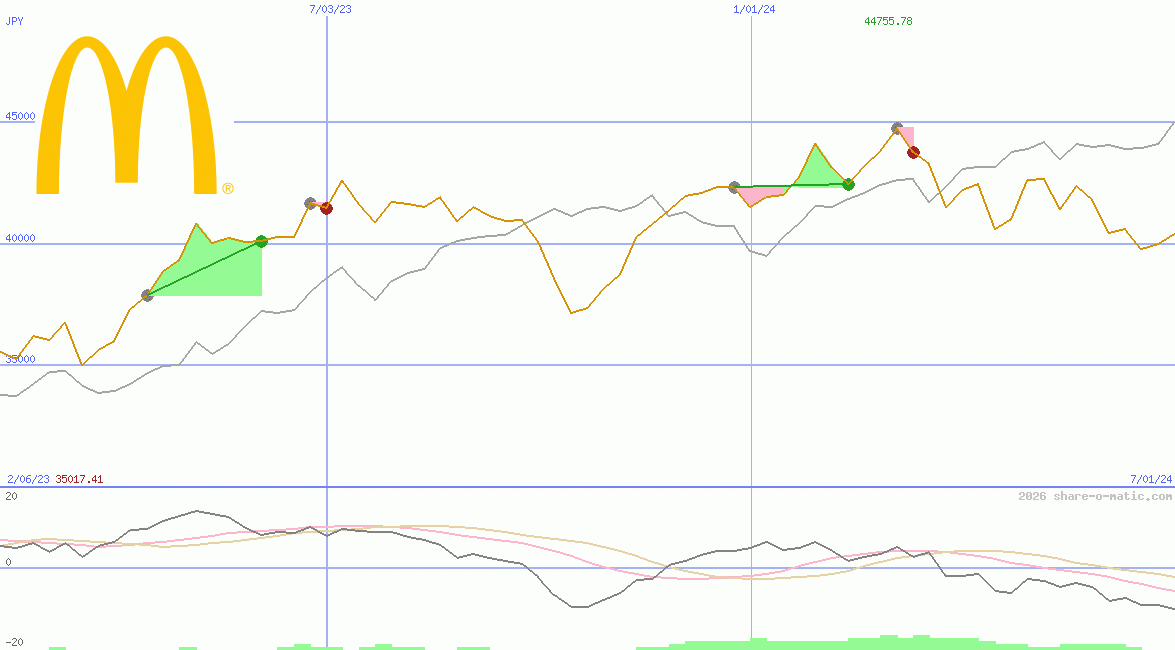The height and width of the screenshot is (650, 1175).
Task: Click the gray marker left of 1/01/24 line
Action: click(734, 187)
